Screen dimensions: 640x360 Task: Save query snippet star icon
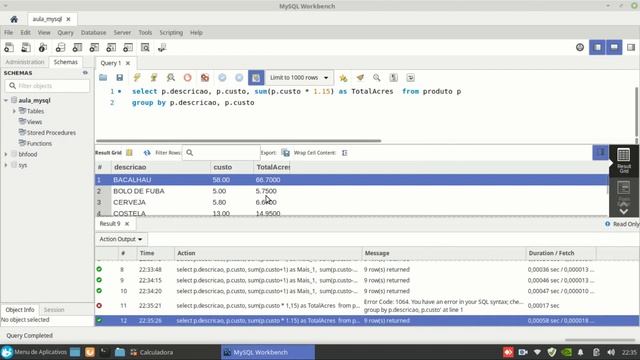[x=343, y=78]
